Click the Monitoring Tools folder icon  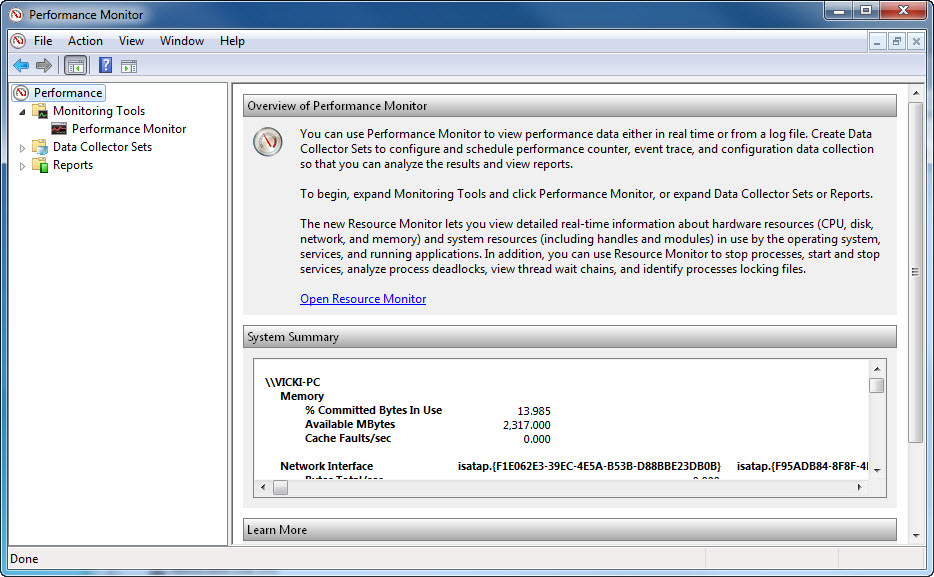40,111
